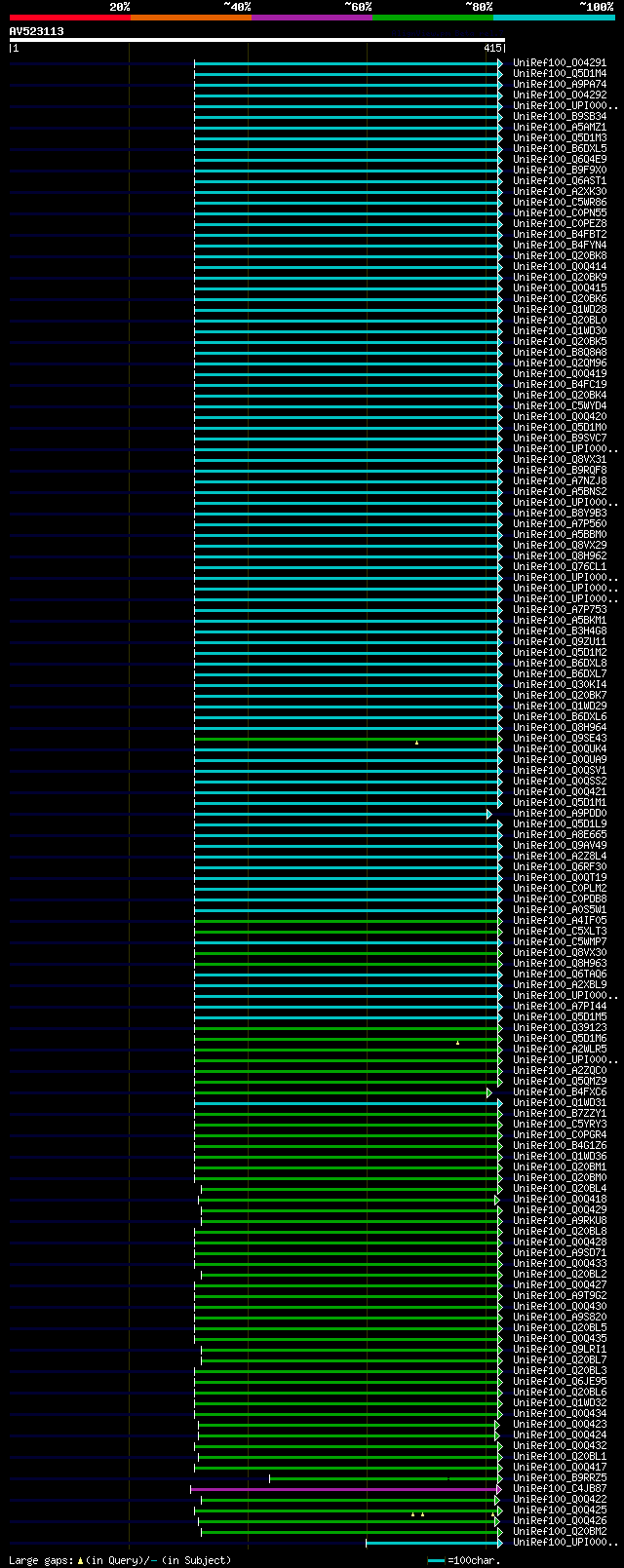Click the purple ~60% identity legend segment
Viewport: 624px width, 1568px height.
click(x=312, y=18)
